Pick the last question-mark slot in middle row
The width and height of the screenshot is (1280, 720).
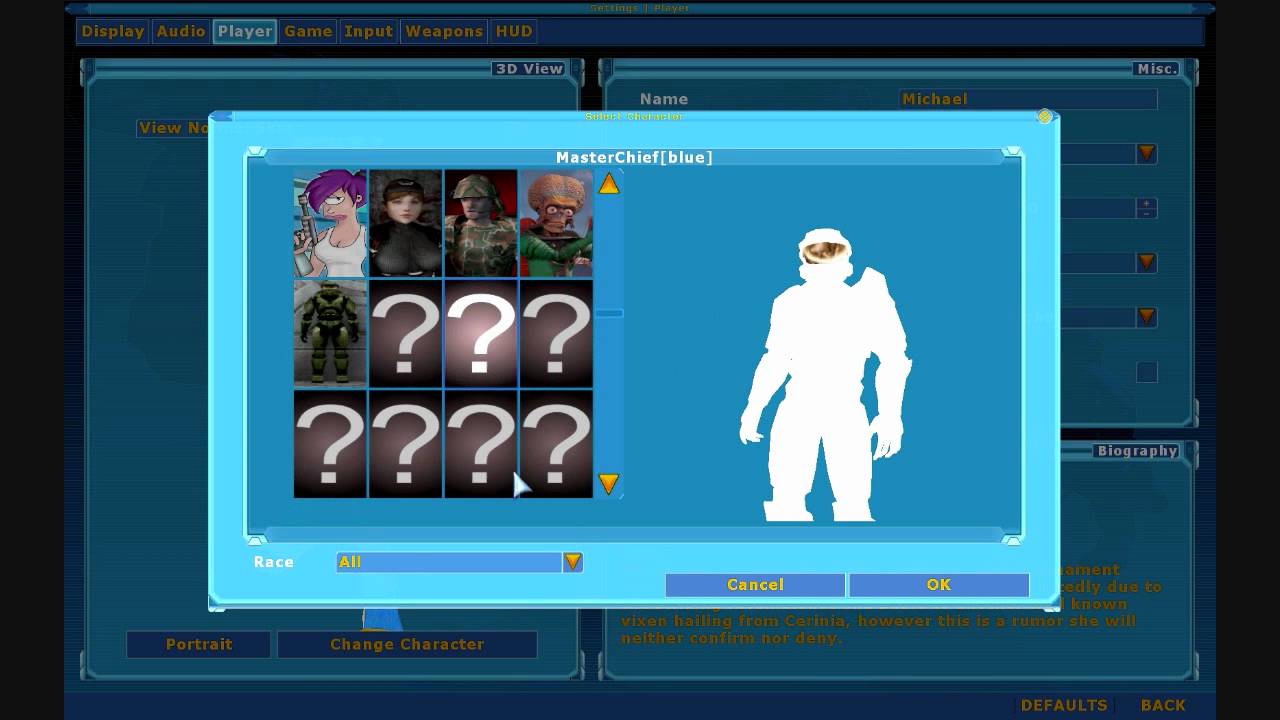point(556,333)
